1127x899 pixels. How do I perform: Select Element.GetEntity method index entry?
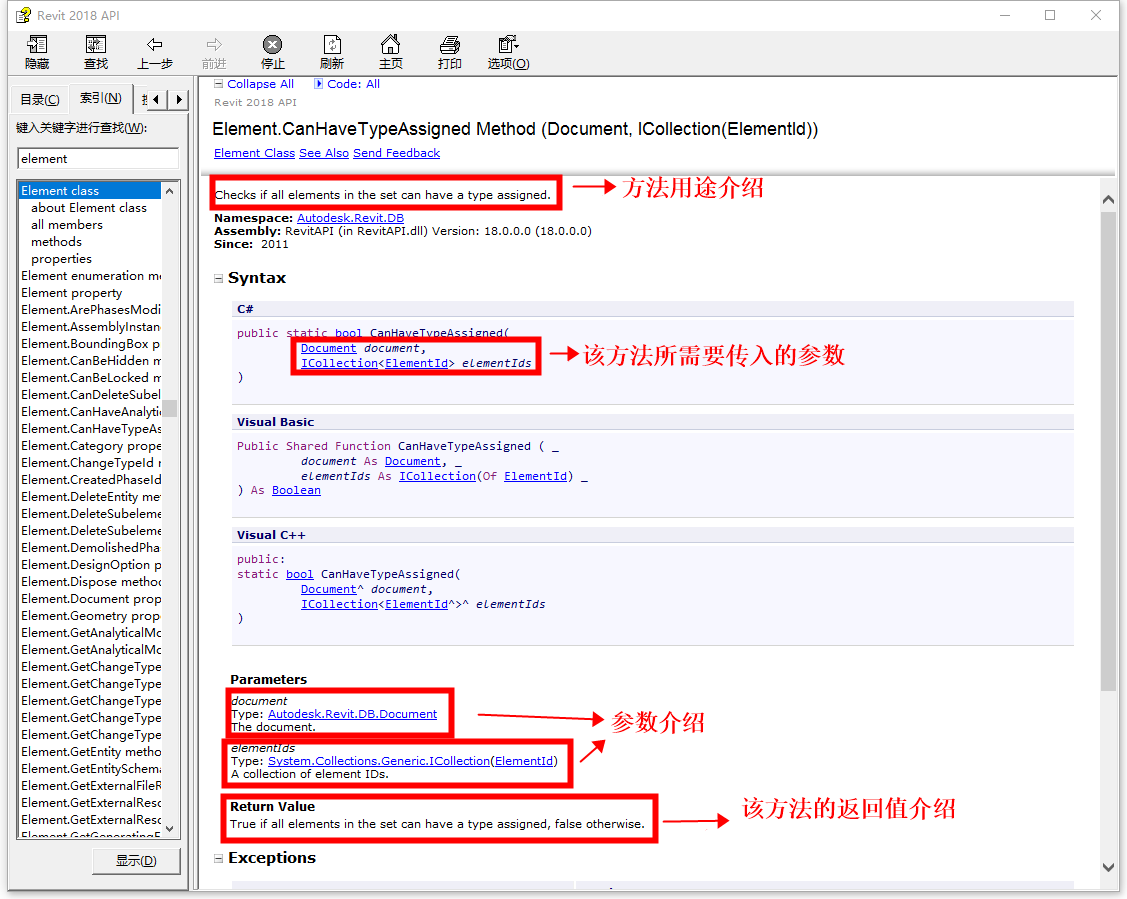click(x=89, y=752)
